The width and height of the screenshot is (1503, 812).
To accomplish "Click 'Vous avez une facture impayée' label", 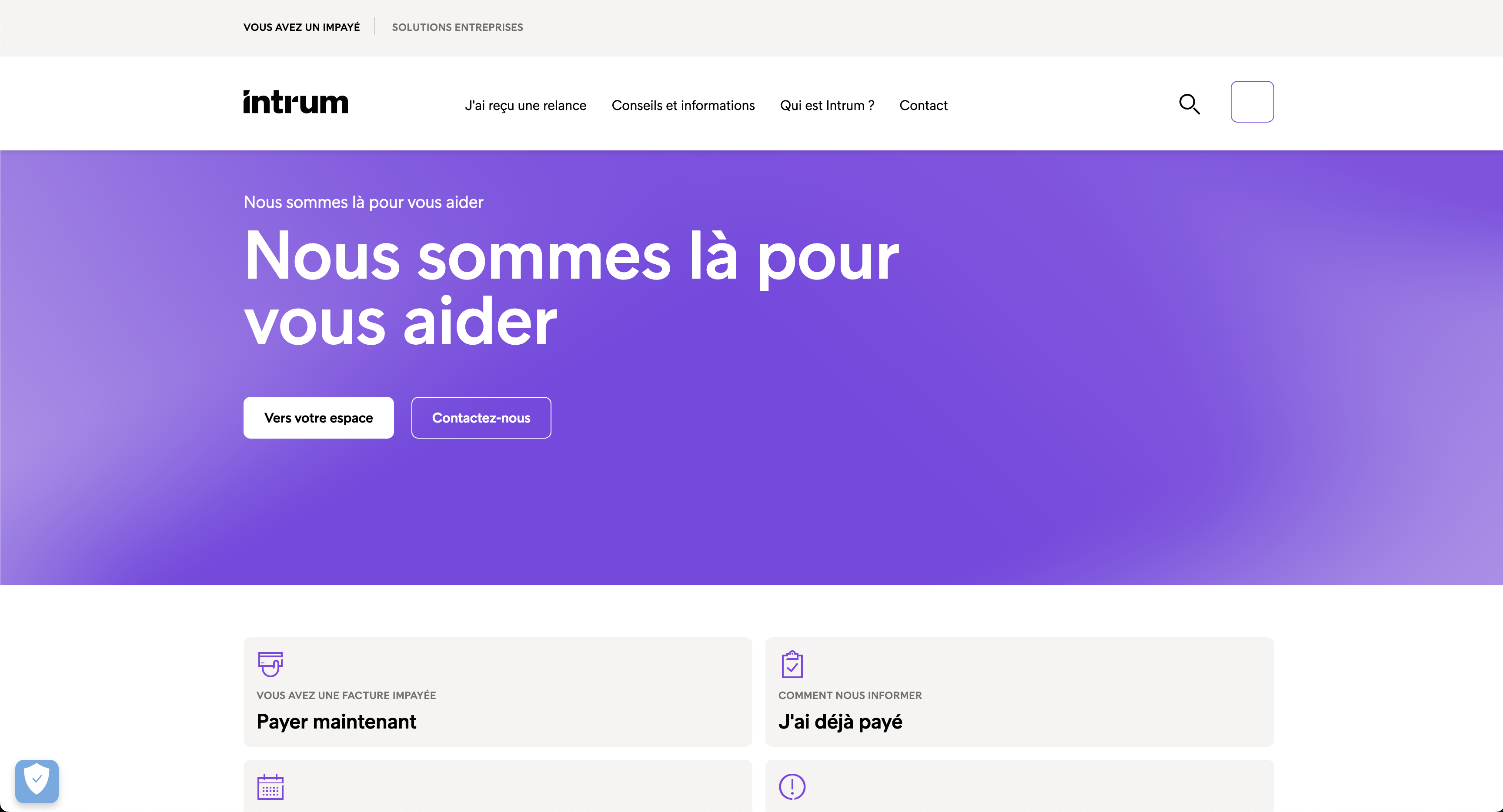I will click(x=346, y=696).
